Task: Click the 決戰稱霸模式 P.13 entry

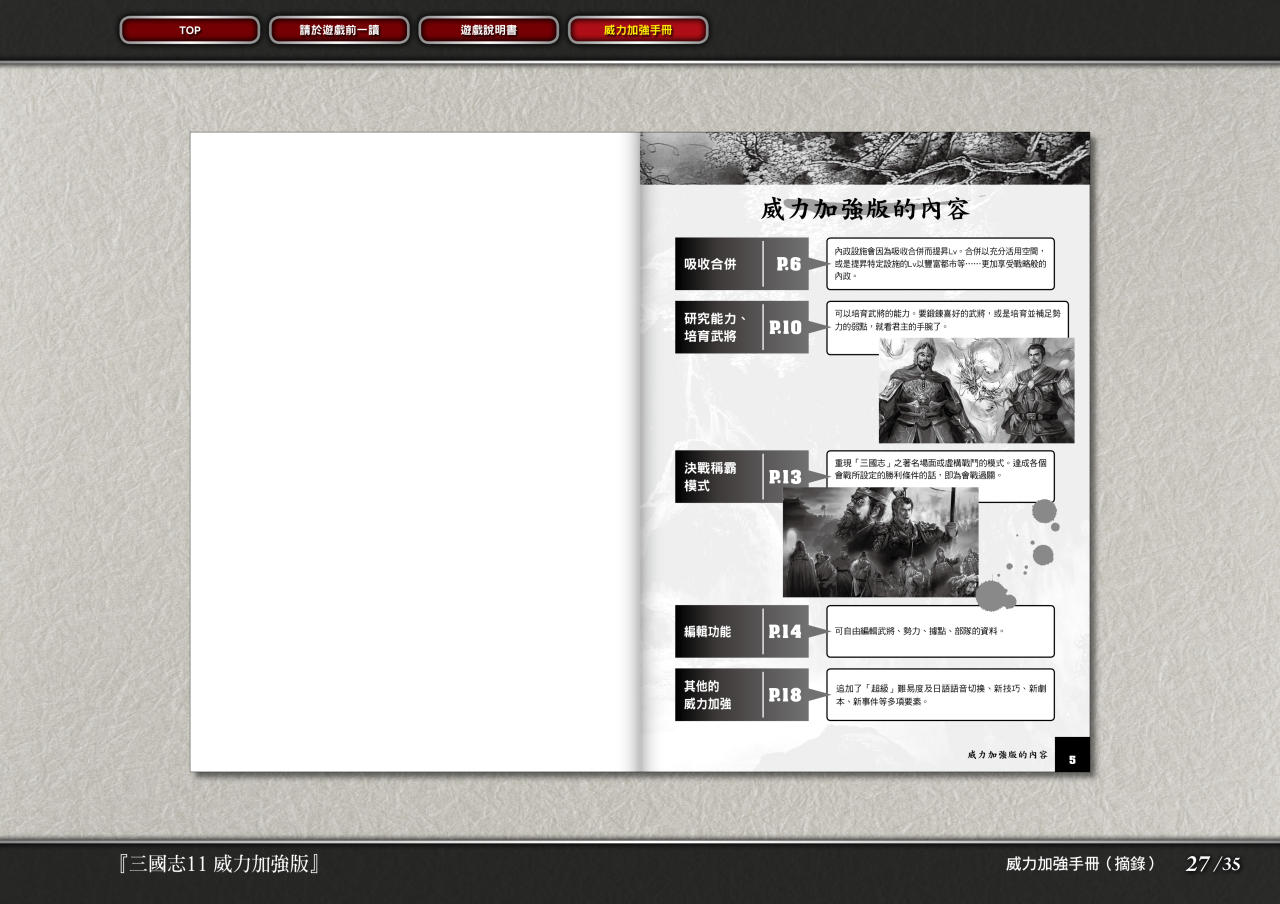Action: tap(742, 477)
